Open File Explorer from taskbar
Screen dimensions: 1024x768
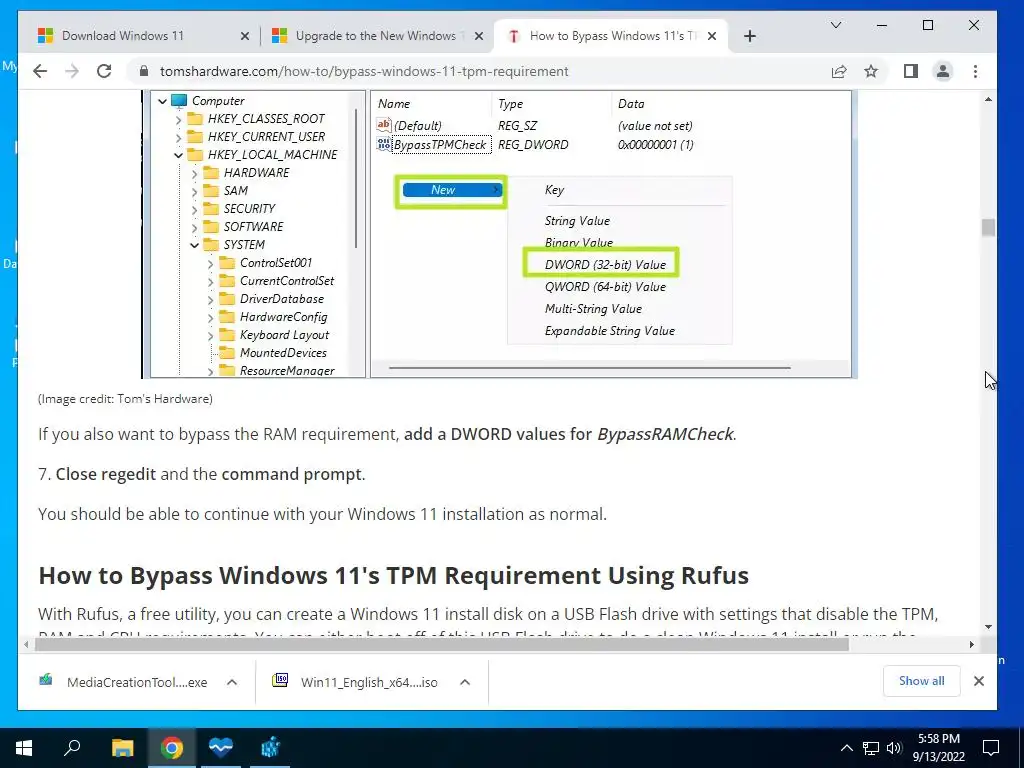point(122,748)
